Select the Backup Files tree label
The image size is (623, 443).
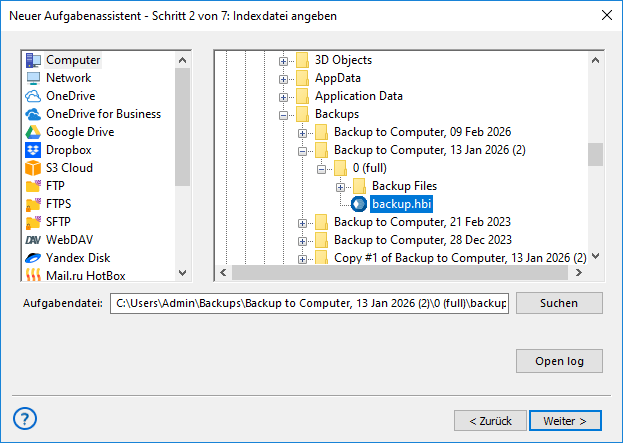(x=404, y=186)
